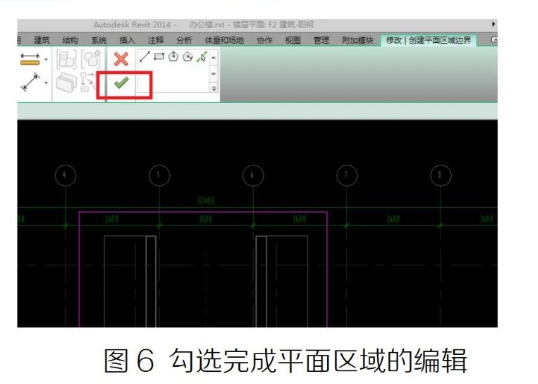The image size is (538, 384).
Task: Open the 协作 ribbon tab
Action: click(265, 40)
